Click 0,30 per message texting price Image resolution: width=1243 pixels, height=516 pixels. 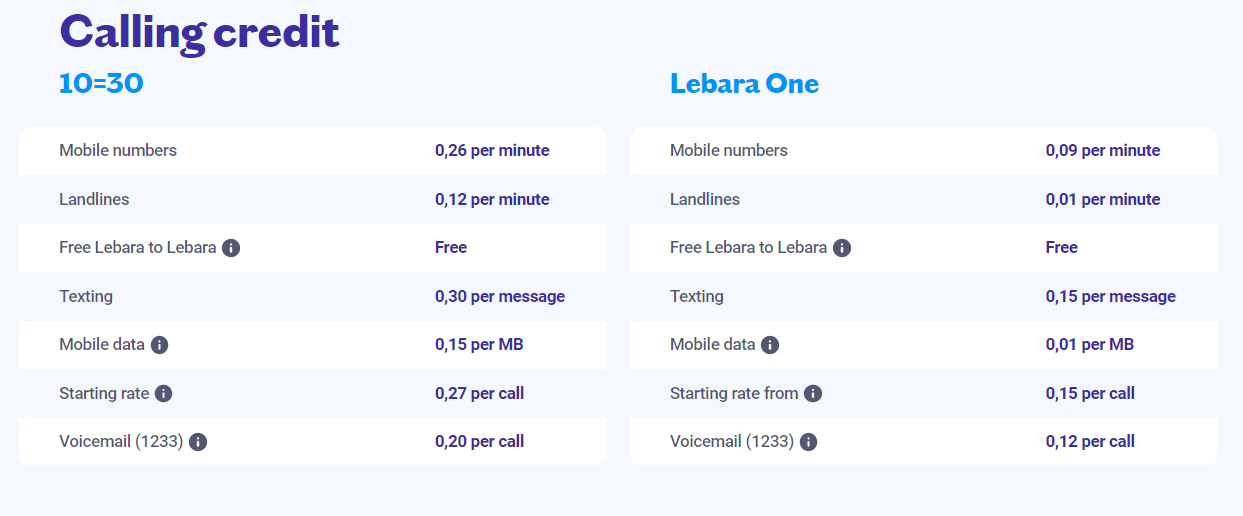[x=500, y=297]
